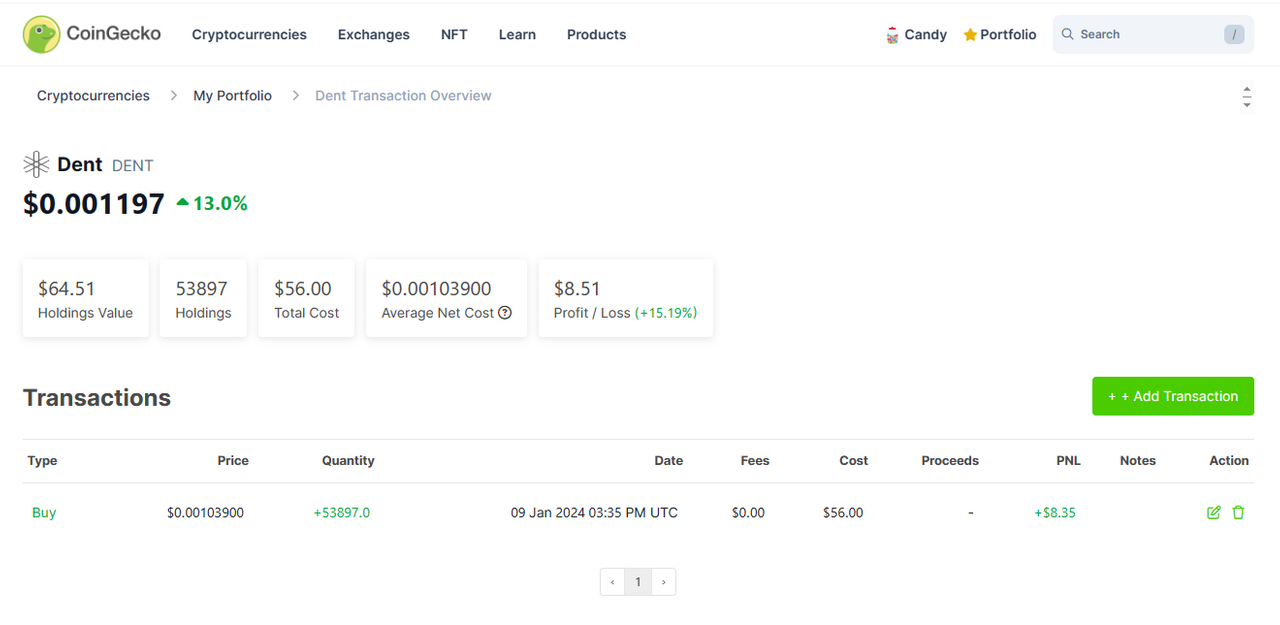Viewport: 1280px width, 625px height.
Task: Click the Price column header
Action: point(233,461)
